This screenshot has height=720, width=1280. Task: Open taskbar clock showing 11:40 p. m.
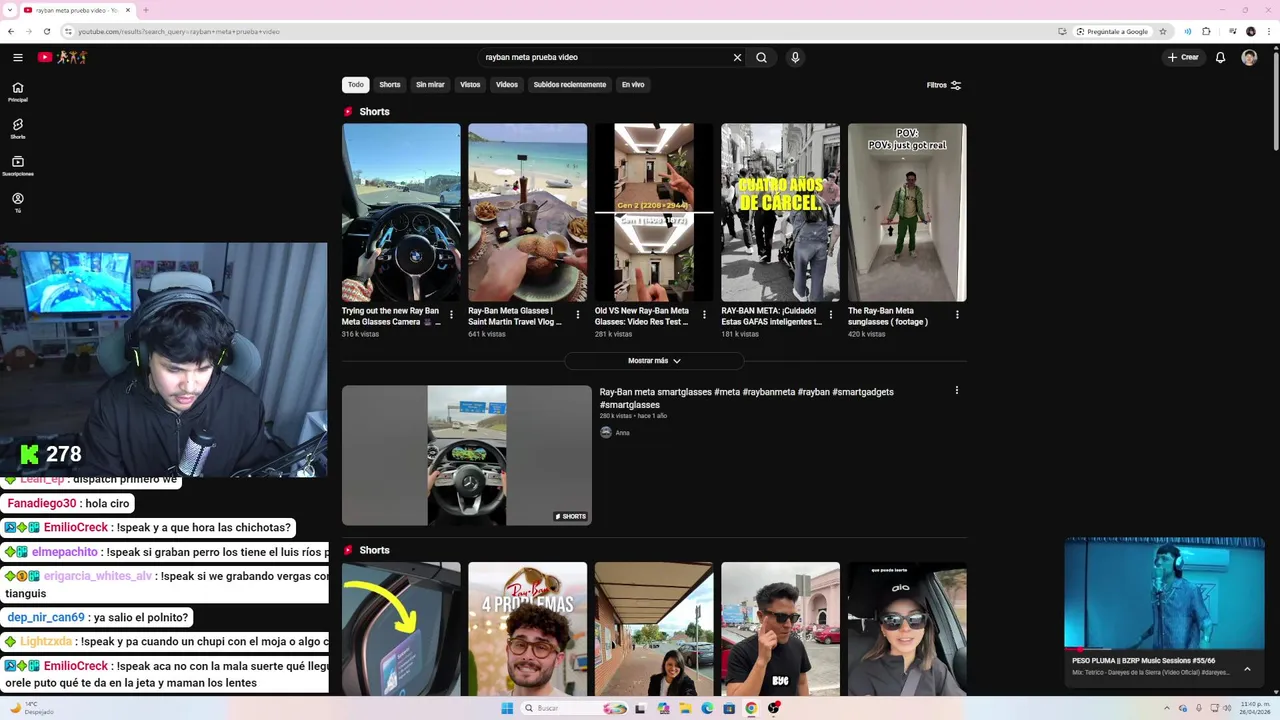point(1255,708)
